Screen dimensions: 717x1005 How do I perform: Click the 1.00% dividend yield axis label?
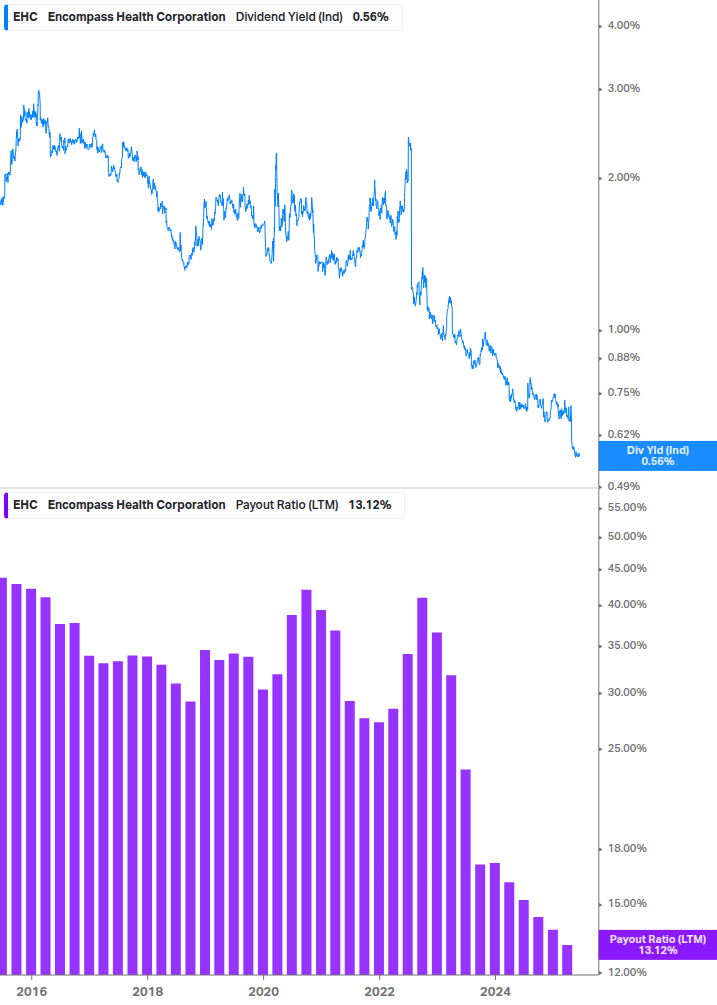(x=623, y=329)
